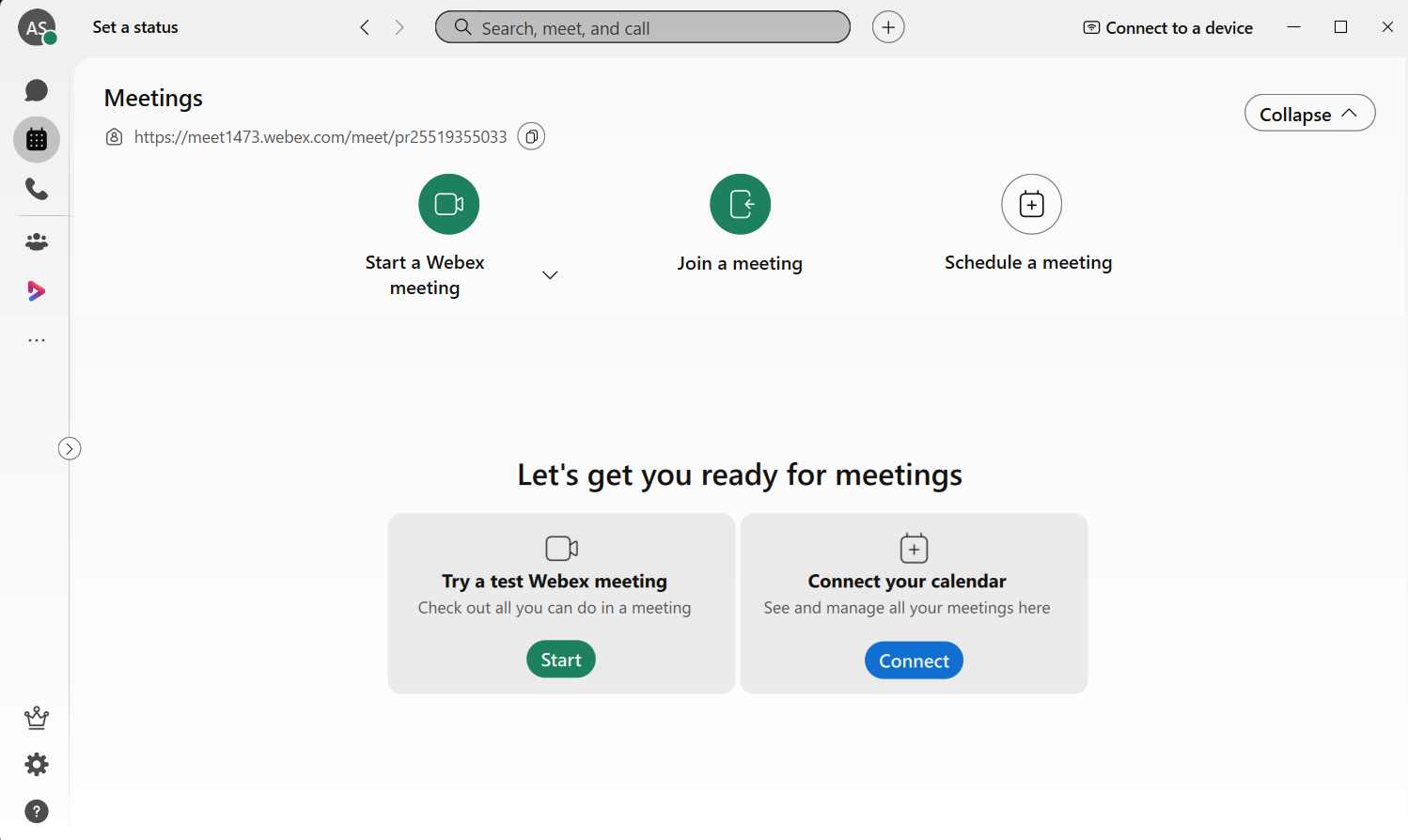Open the More ellipsis in sidebar
1408x840 pixels.
coord(37,340)
